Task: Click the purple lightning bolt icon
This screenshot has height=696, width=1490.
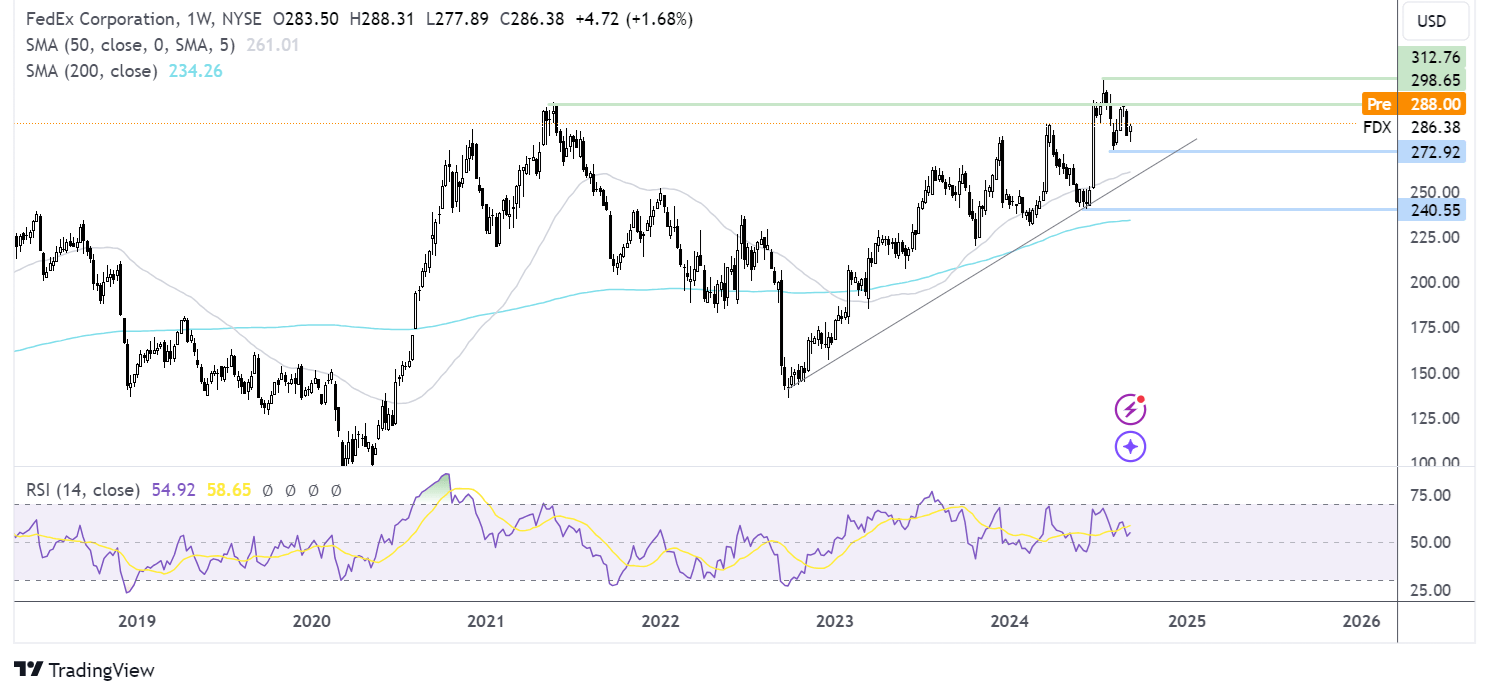Action: (1130, 408)
